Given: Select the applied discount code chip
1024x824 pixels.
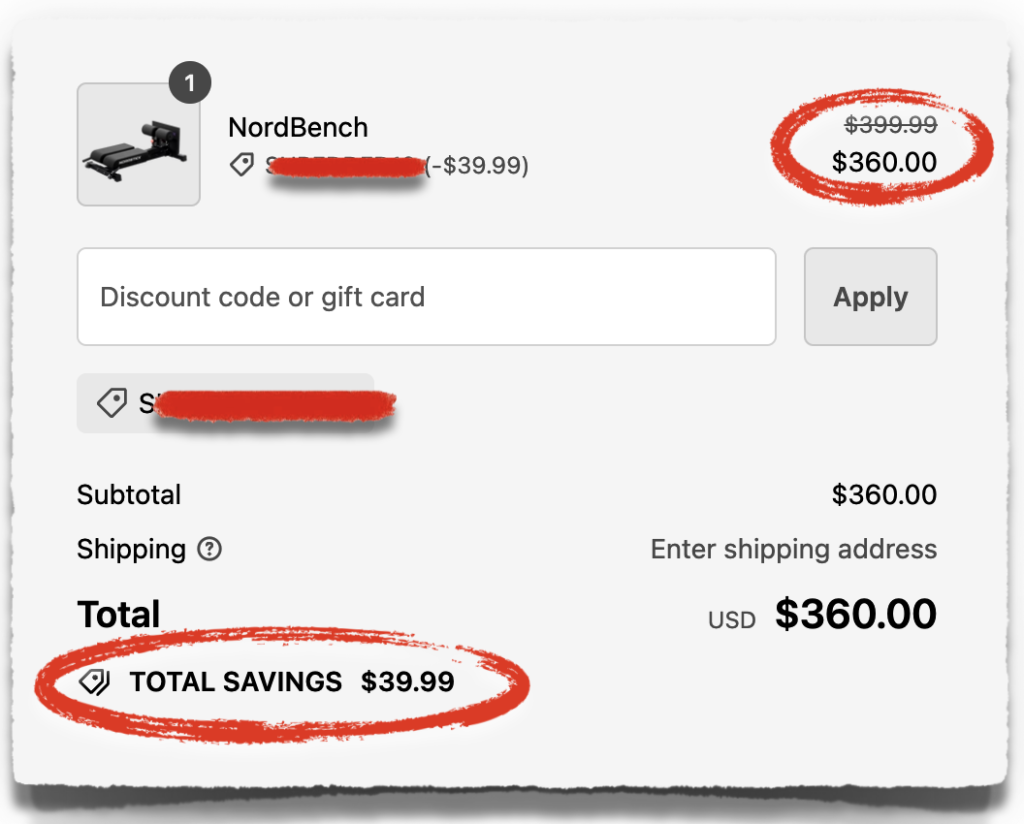Looking at the screenshot, I should 225,403.
